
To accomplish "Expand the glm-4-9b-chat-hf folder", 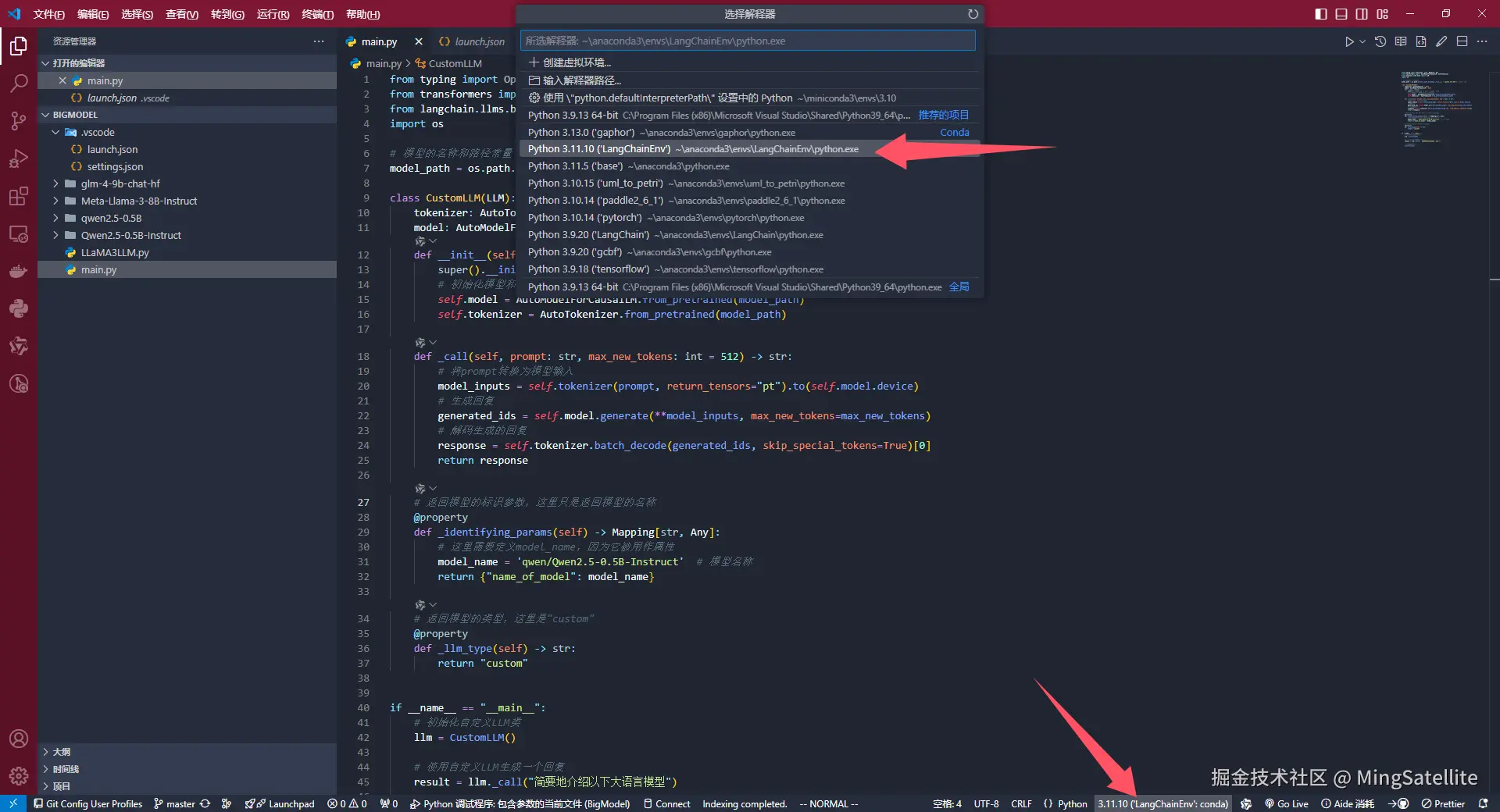I will pyautogui.click(x=55, y=183).
